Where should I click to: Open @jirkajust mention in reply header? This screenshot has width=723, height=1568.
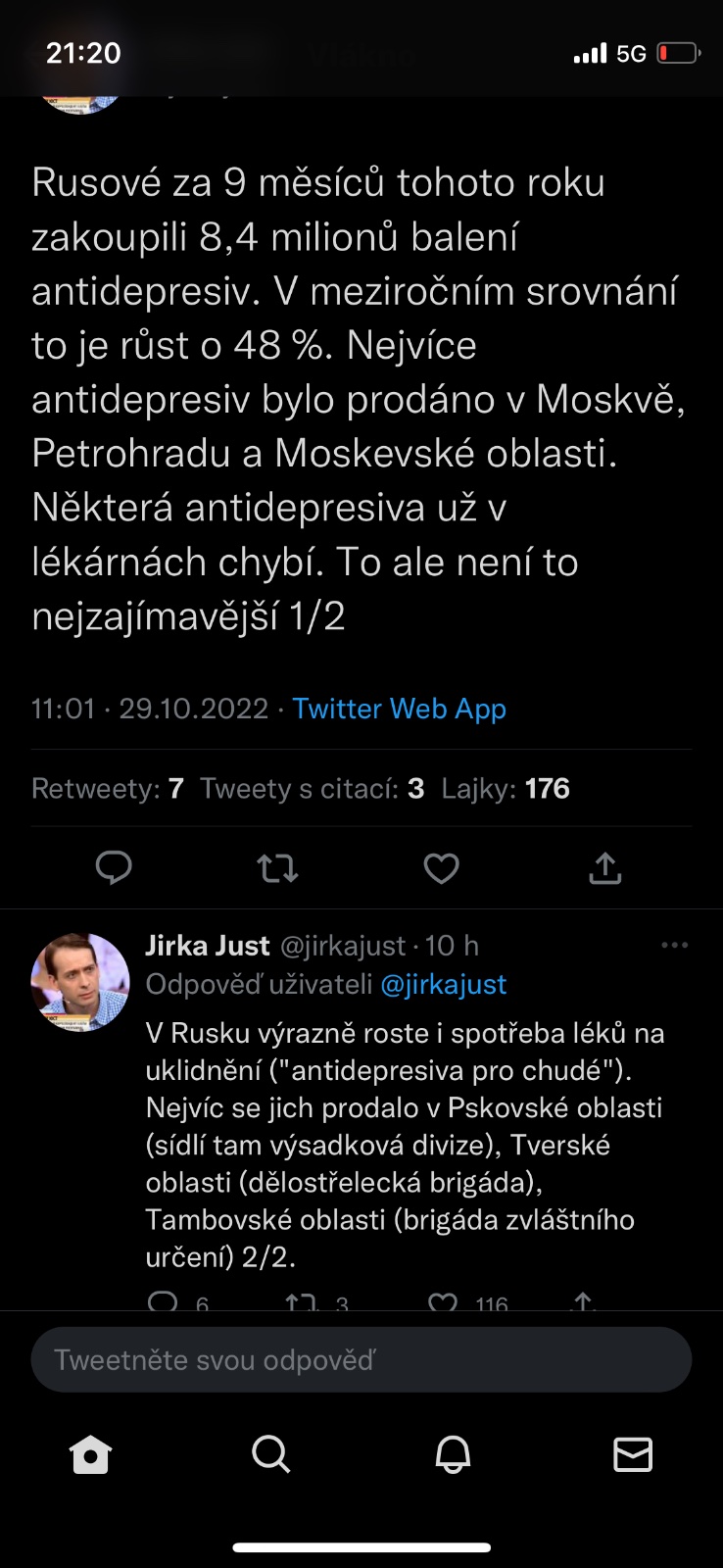coord(443,984)
